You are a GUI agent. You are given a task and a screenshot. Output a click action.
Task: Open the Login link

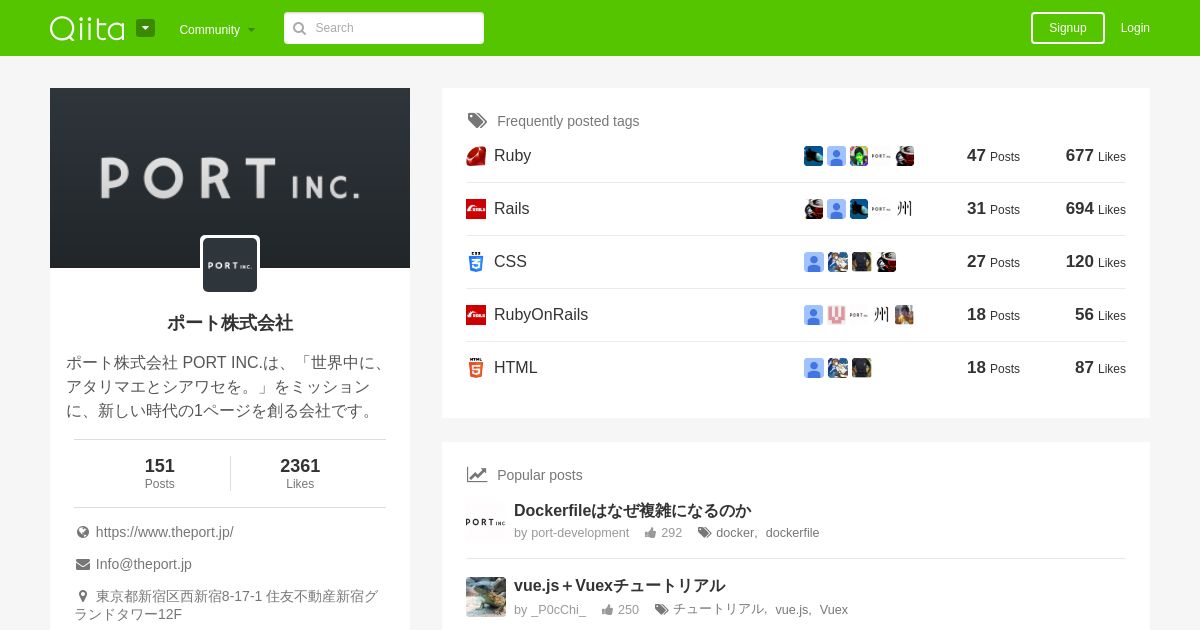coord(1135,28)
